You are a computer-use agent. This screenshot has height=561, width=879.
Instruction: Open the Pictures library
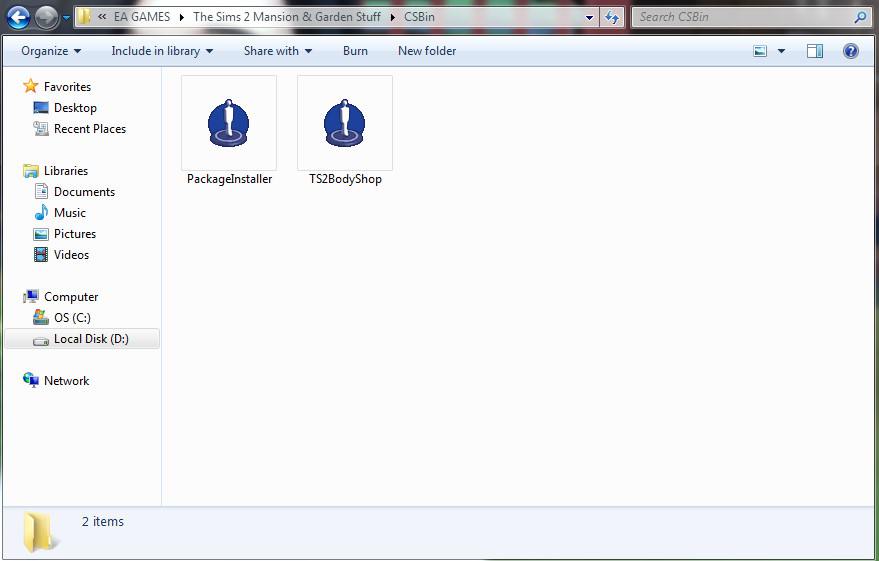(75, 234)
